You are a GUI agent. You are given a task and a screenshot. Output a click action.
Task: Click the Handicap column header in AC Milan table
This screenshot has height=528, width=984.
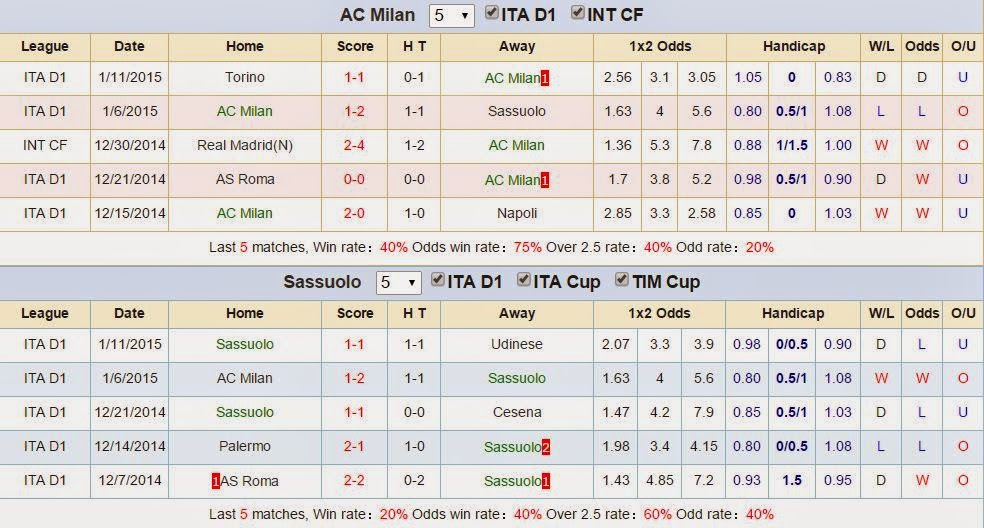pos(793,46)
